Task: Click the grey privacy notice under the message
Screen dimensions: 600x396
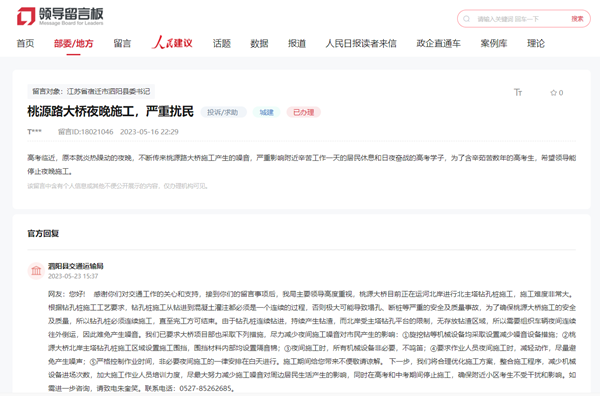Action: coord(117,186)
